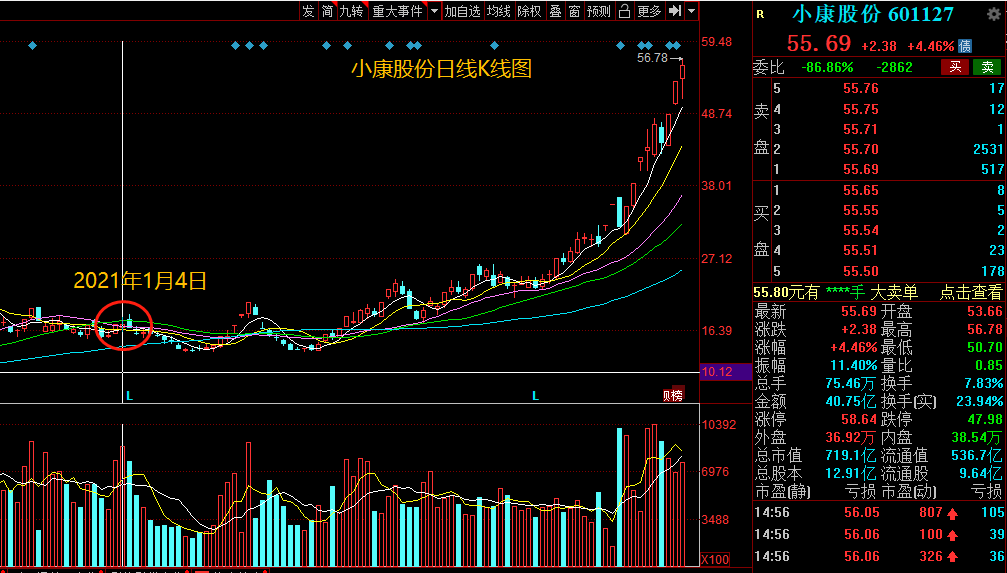The height and width of the screenshot is (573, 1007).
Task: Select buy level 1 price 55.65
Action: click(x=861, y=190)
